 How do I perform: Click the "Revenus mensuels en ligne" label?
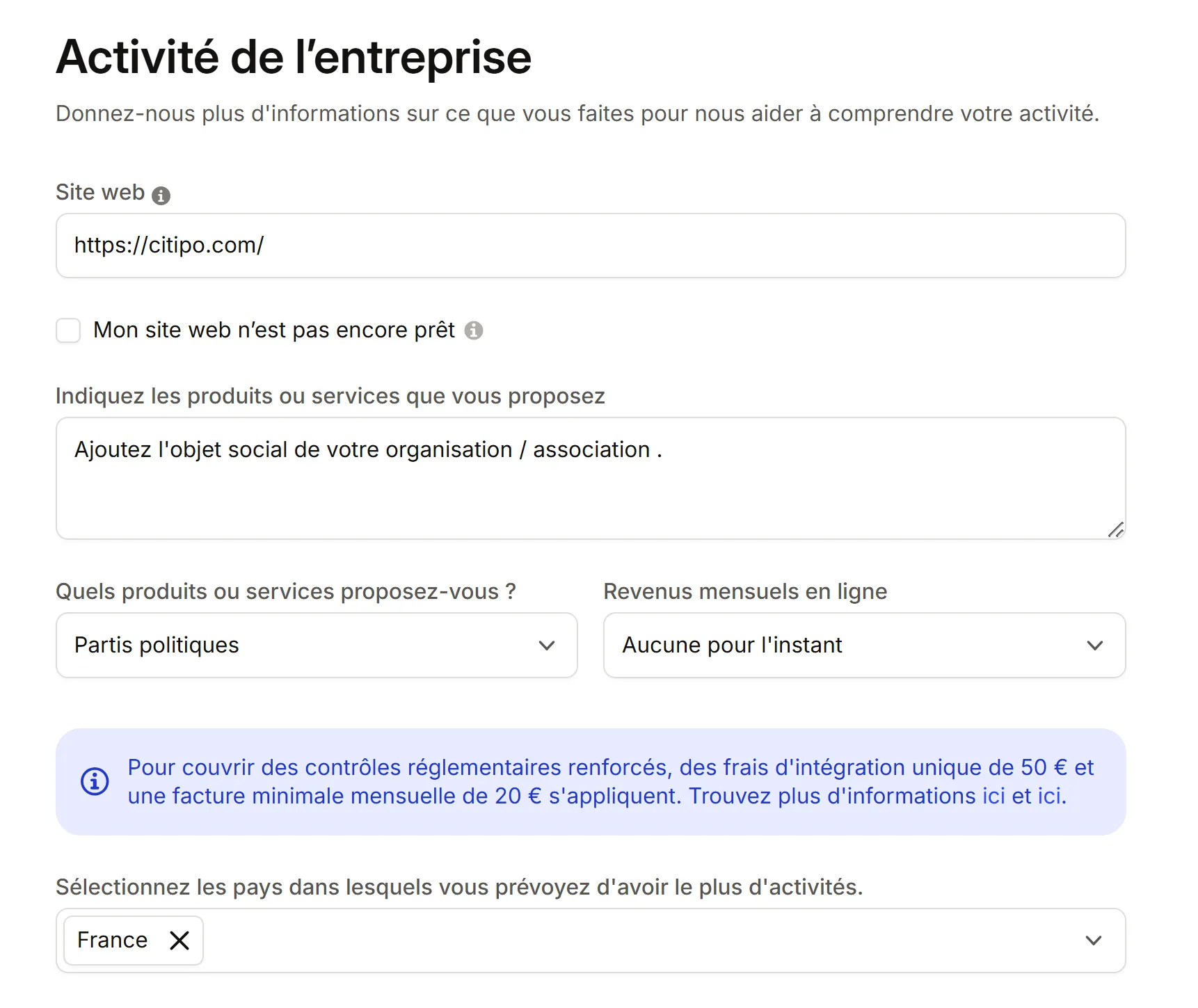click(x=745, y=592)
